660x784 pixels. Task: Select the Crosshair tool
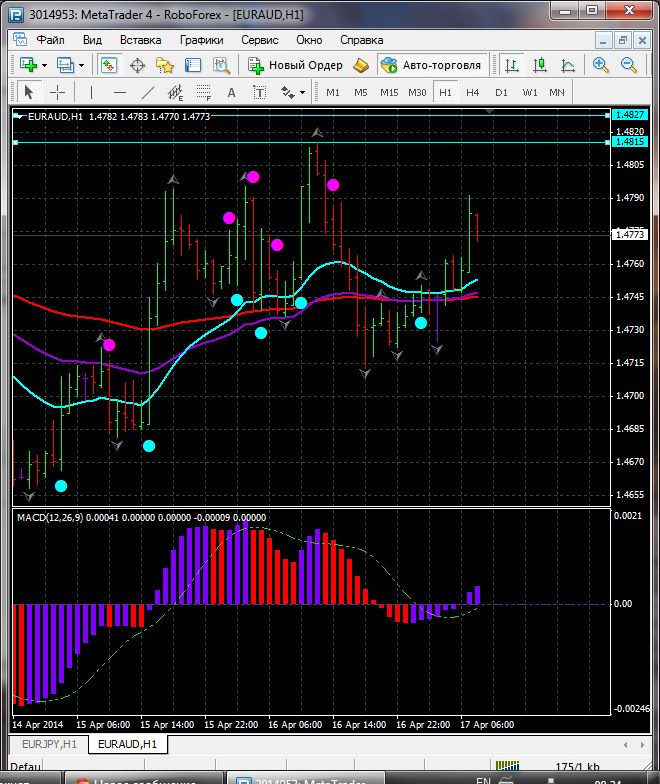tap(58, 92)
